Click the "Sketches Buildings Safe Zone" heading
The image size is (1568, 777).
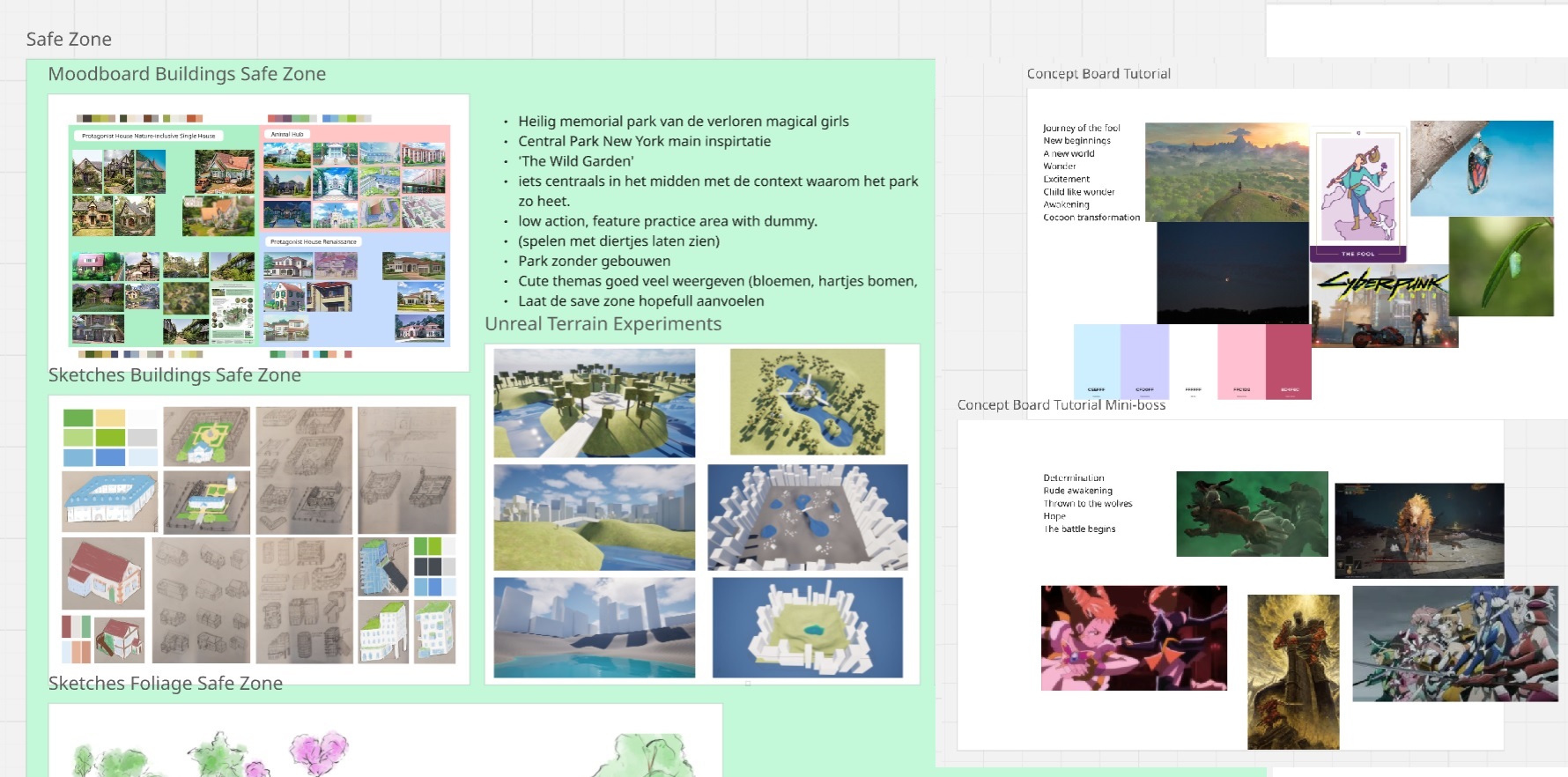[x=174, y=375]
